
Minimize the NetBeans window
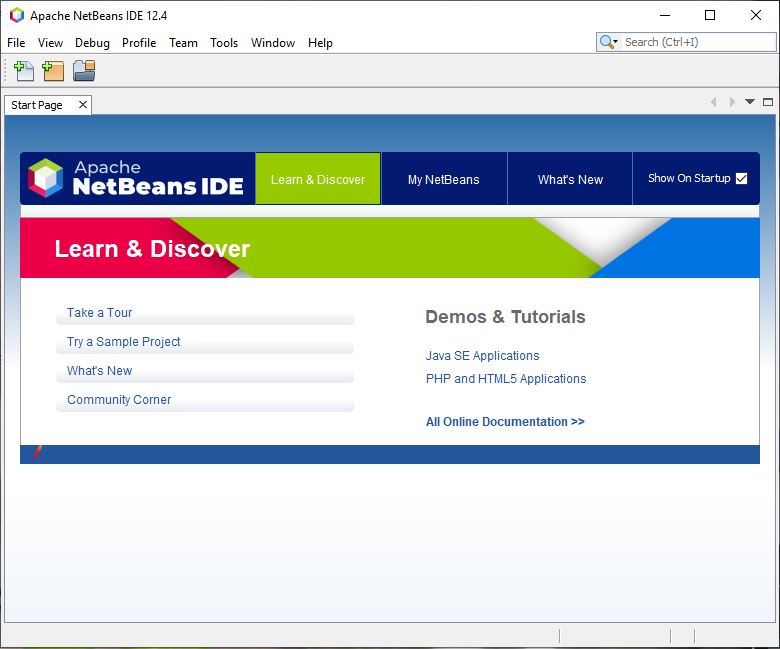point(665,15)
